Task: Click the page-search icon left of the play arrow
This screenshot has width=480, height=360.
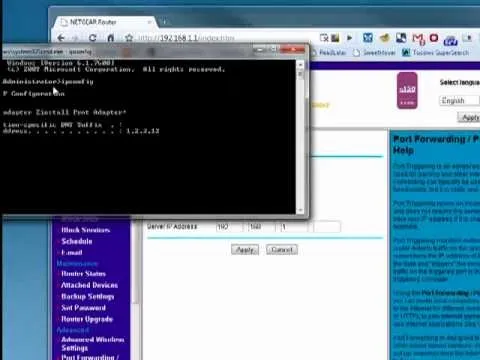Action: 324,38
